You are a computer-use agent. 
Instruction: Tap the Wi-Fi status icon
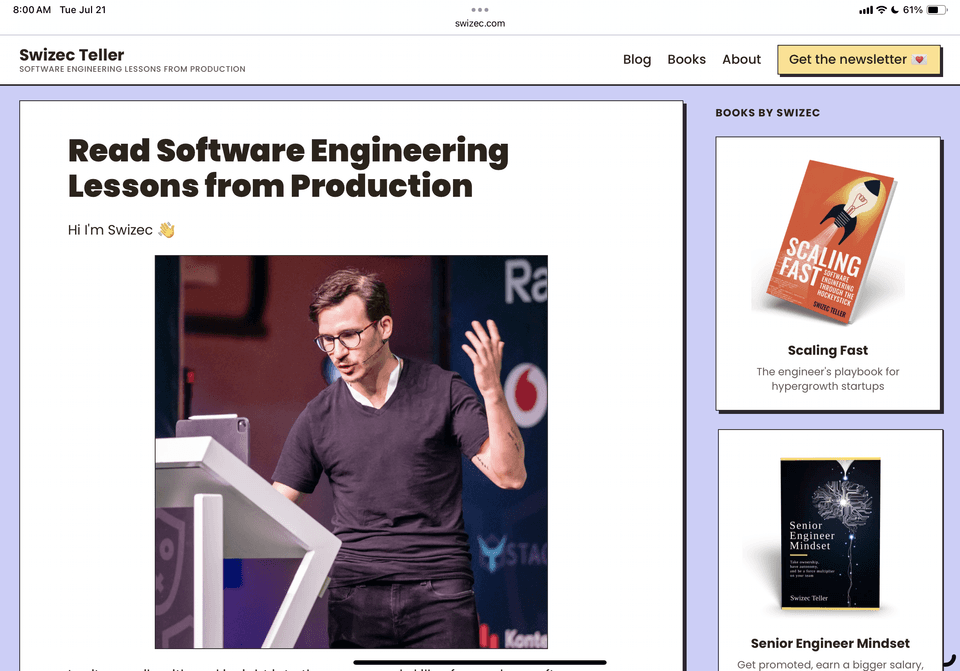pyautogui.click(x=881, y=10)
